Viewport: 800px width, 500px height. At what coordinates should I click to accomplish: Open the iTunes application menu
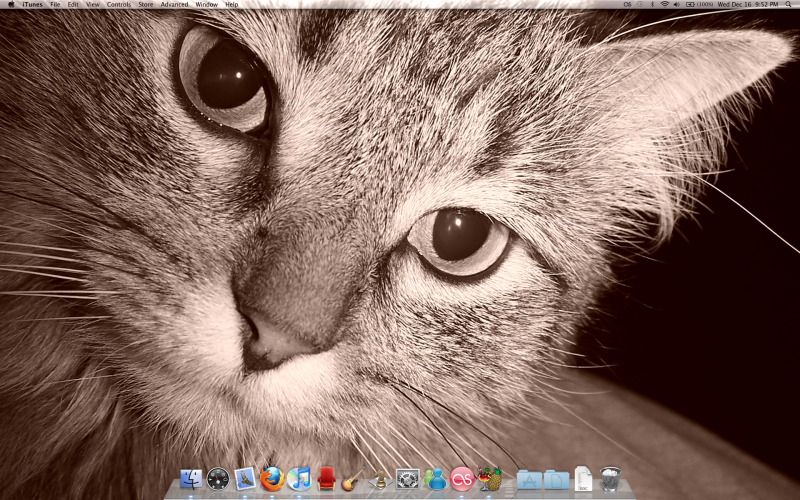32,4
